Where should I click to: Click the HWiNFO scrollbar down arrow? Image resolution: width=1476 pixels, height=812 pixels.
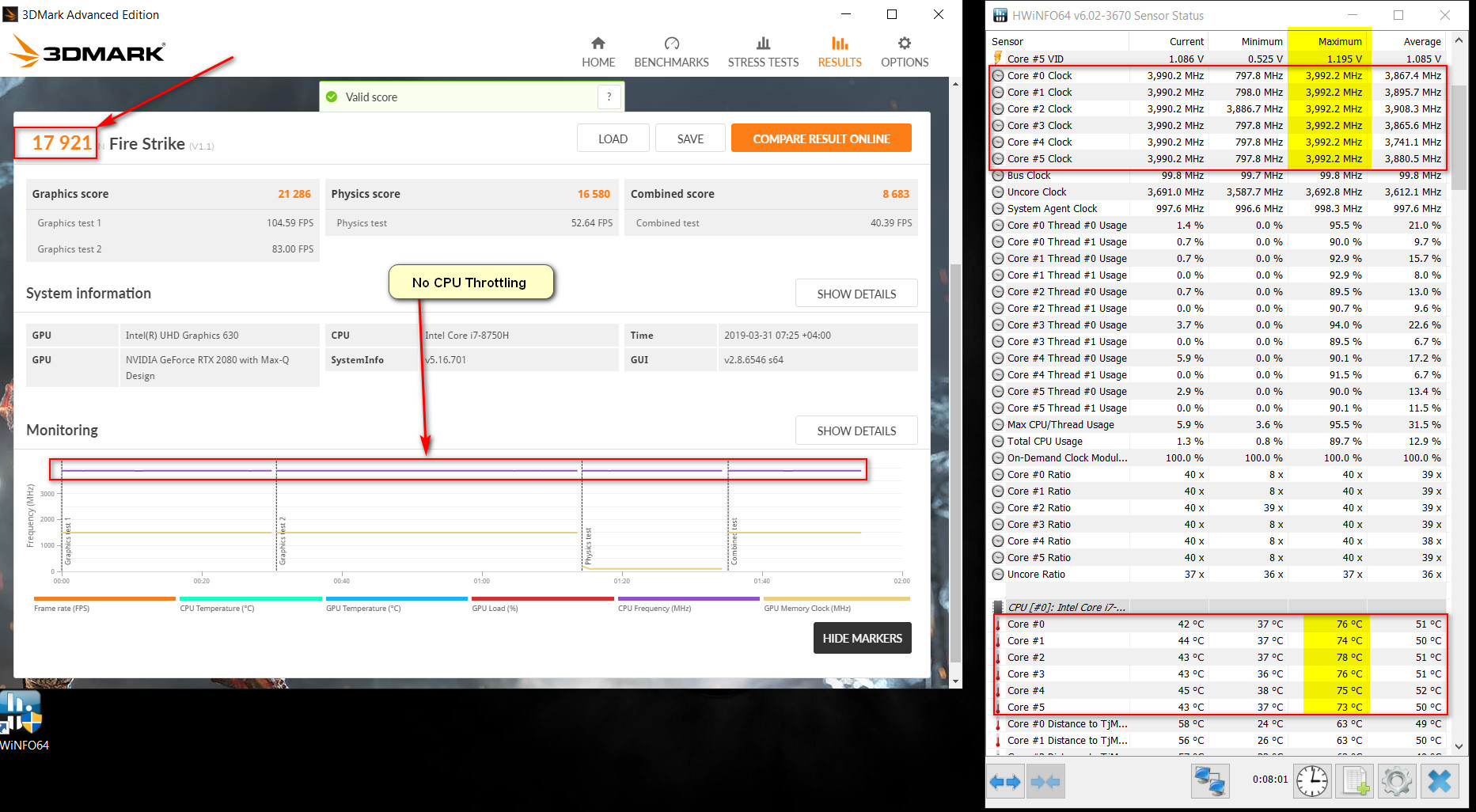click(x=1459, y=746)
